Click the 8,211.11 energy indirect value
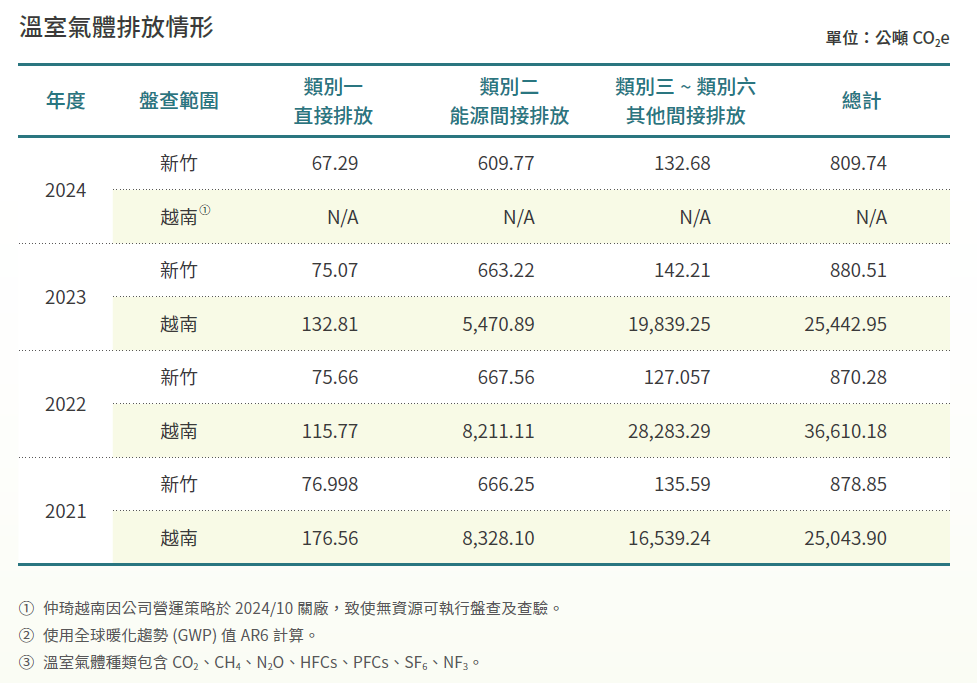This screenshot has height=683, width=977. click(x=498, y=431)
